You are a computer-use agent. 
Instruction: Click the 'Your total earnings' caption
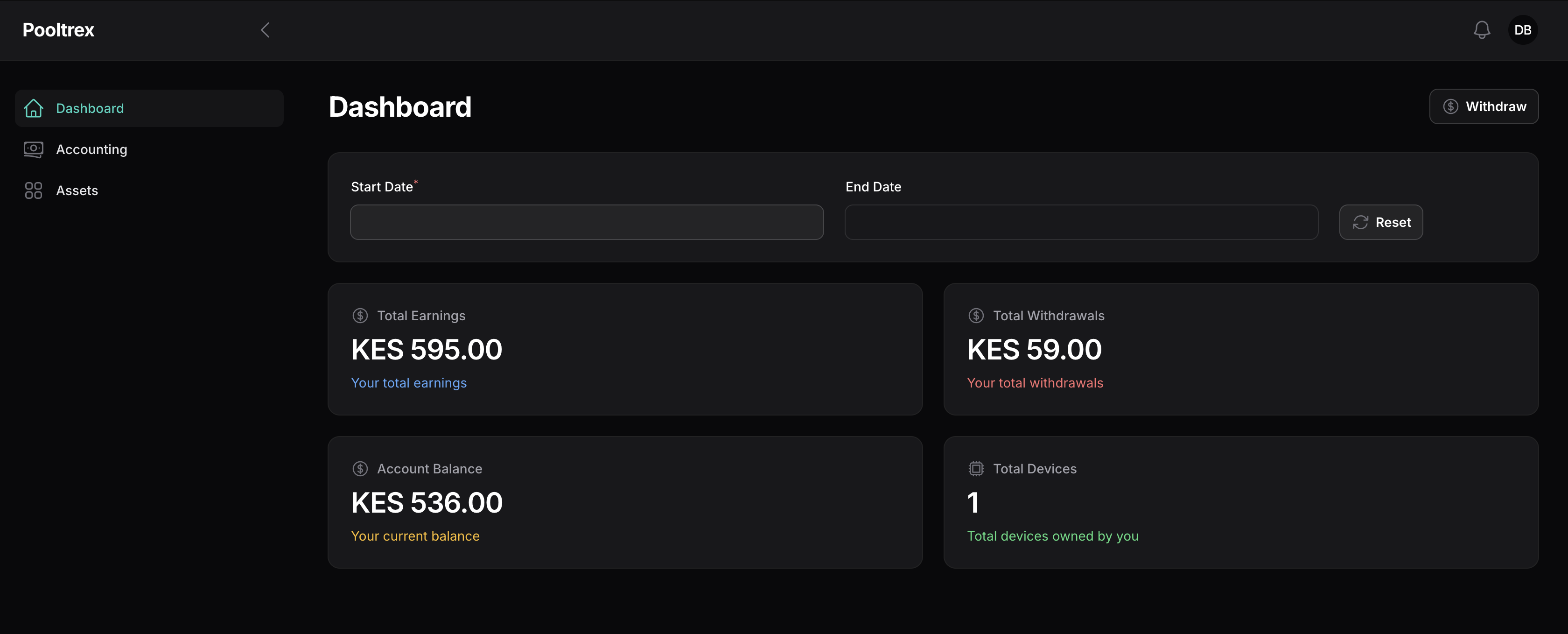pos(408,383)
